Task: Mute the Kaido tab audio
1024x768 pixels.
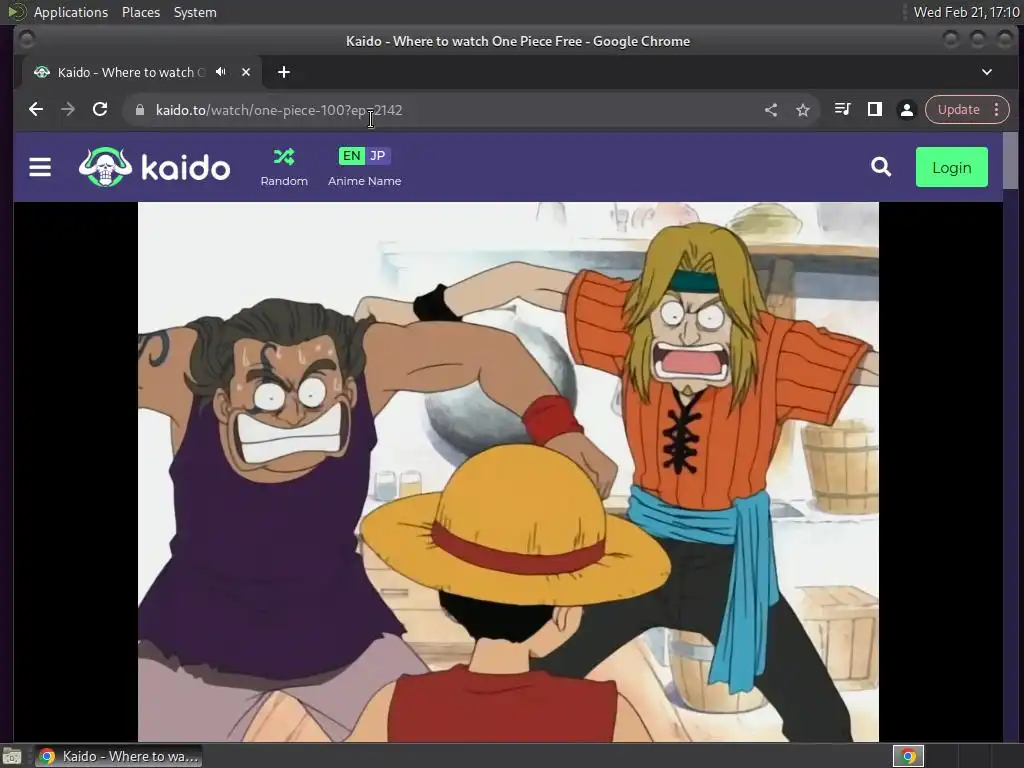Action: pos(221,72)
